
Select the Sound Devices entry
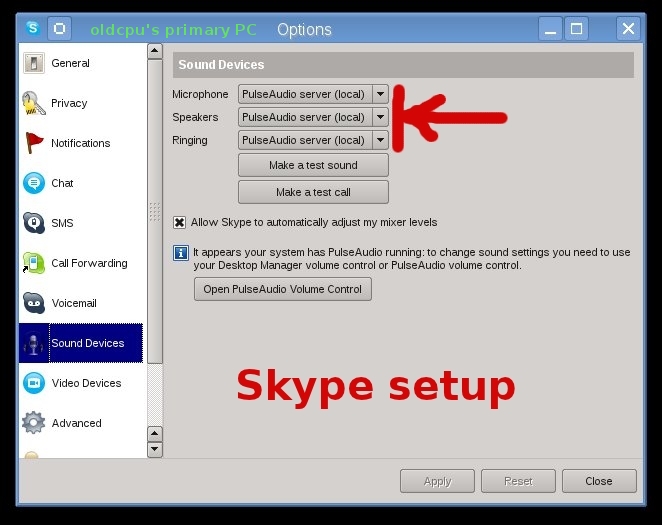[x=81, y=343]
